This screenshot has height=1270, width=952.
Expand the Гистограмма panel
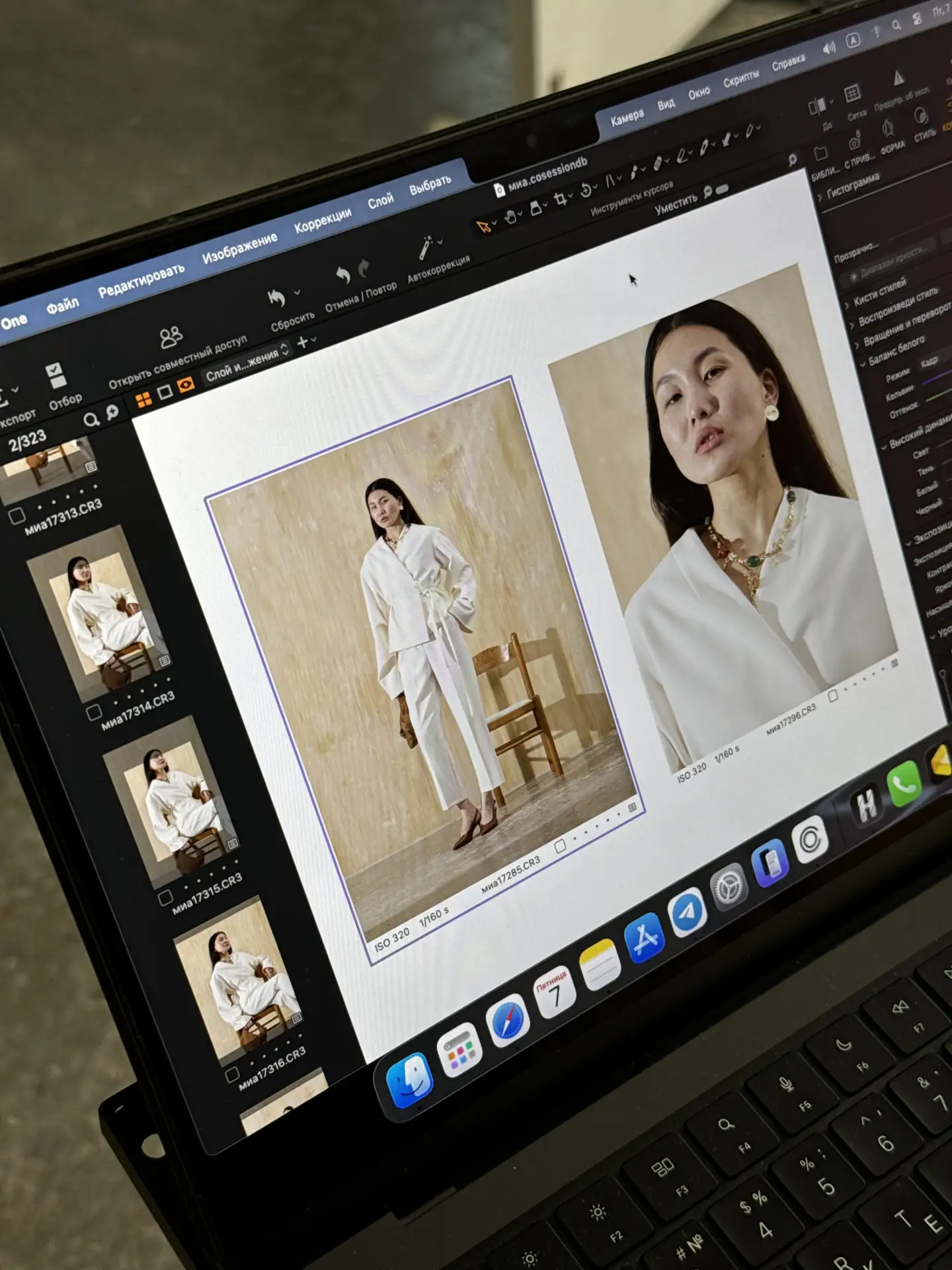(x=820, y=196)
